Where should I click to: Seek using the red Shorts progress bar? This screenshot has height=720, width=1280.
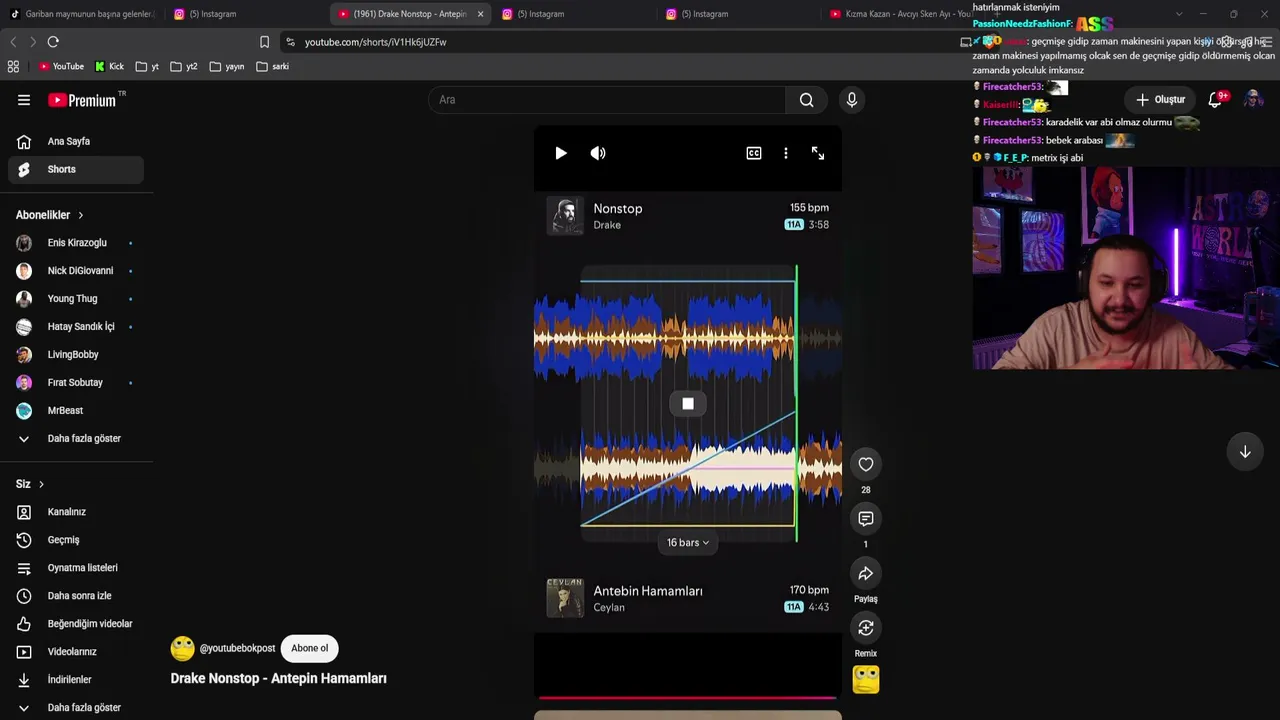(x=687, y=698)
